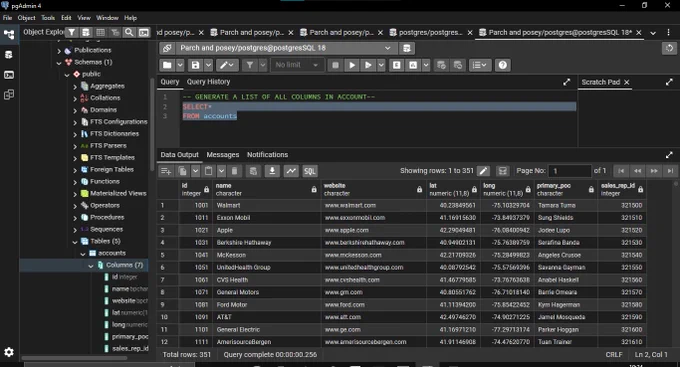Click the gear settings icon in sidebar
680x367 pixels.
pos(9,352)
